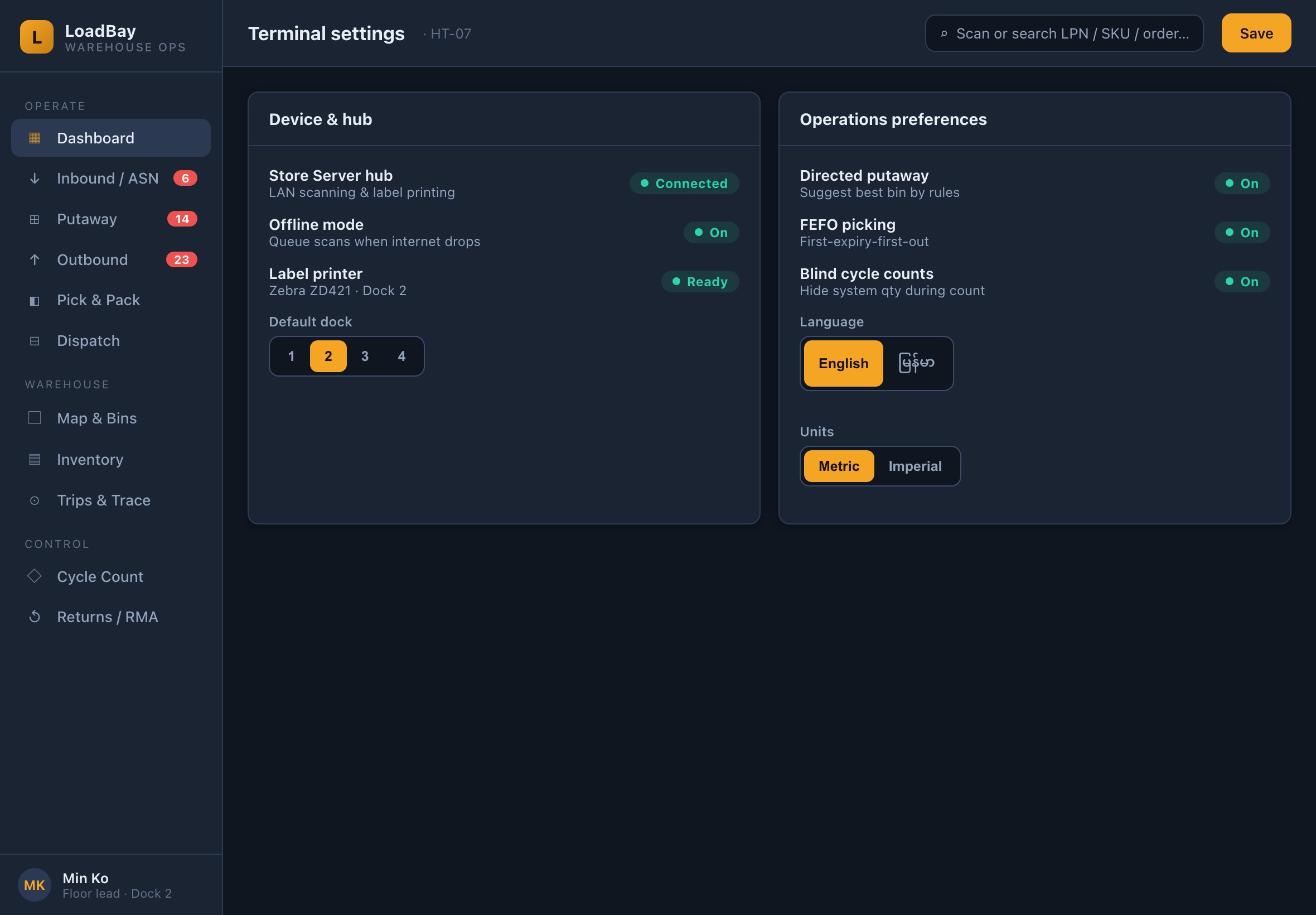Screen dimensions: 1316x915
Task: Click the Outbound badge showing 23
Action: [182, 259]
